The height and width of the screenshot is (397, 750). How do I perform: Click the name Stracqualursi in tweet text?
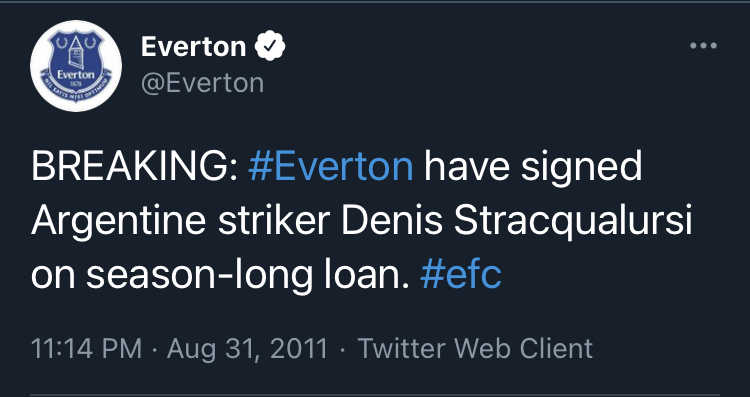pos(574,223)
